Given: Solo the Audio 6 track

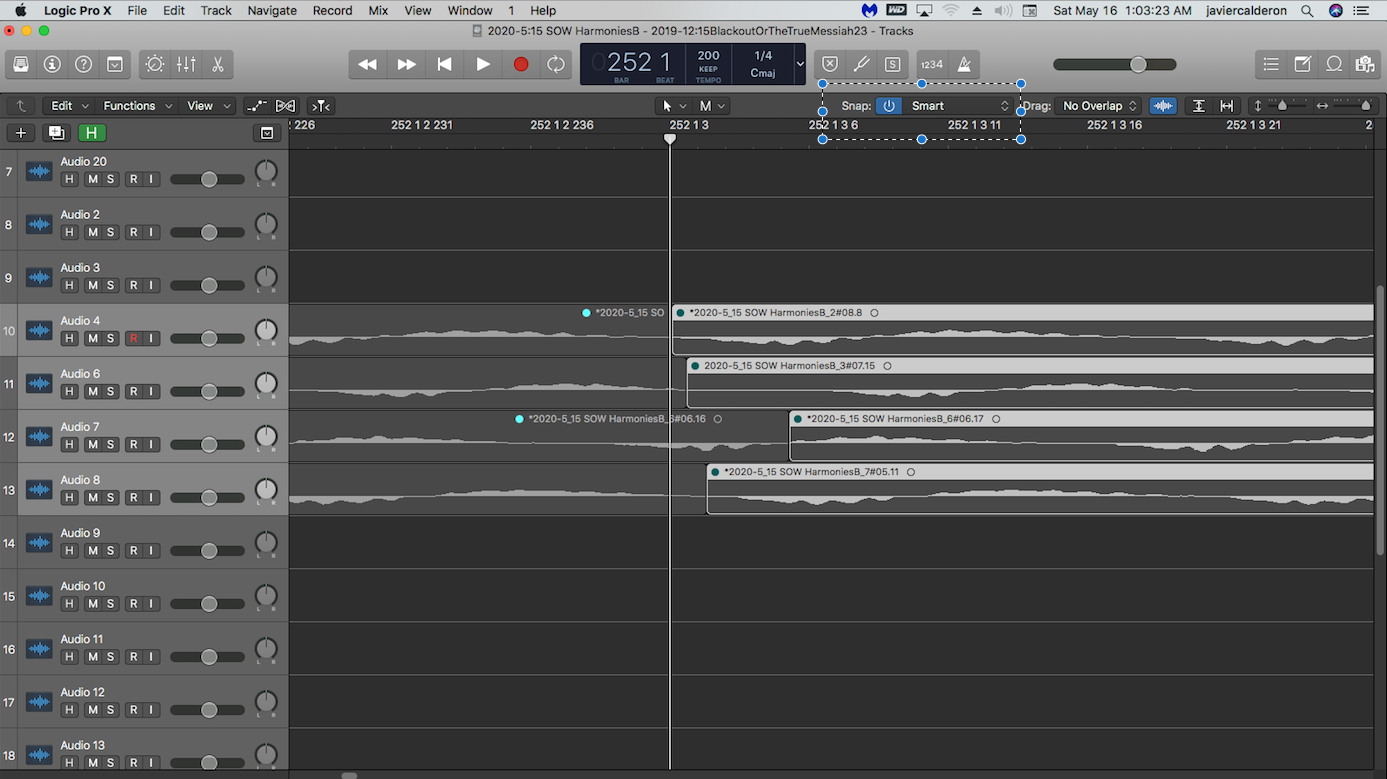Looking at the screenshot, I should tap(111, 392).
